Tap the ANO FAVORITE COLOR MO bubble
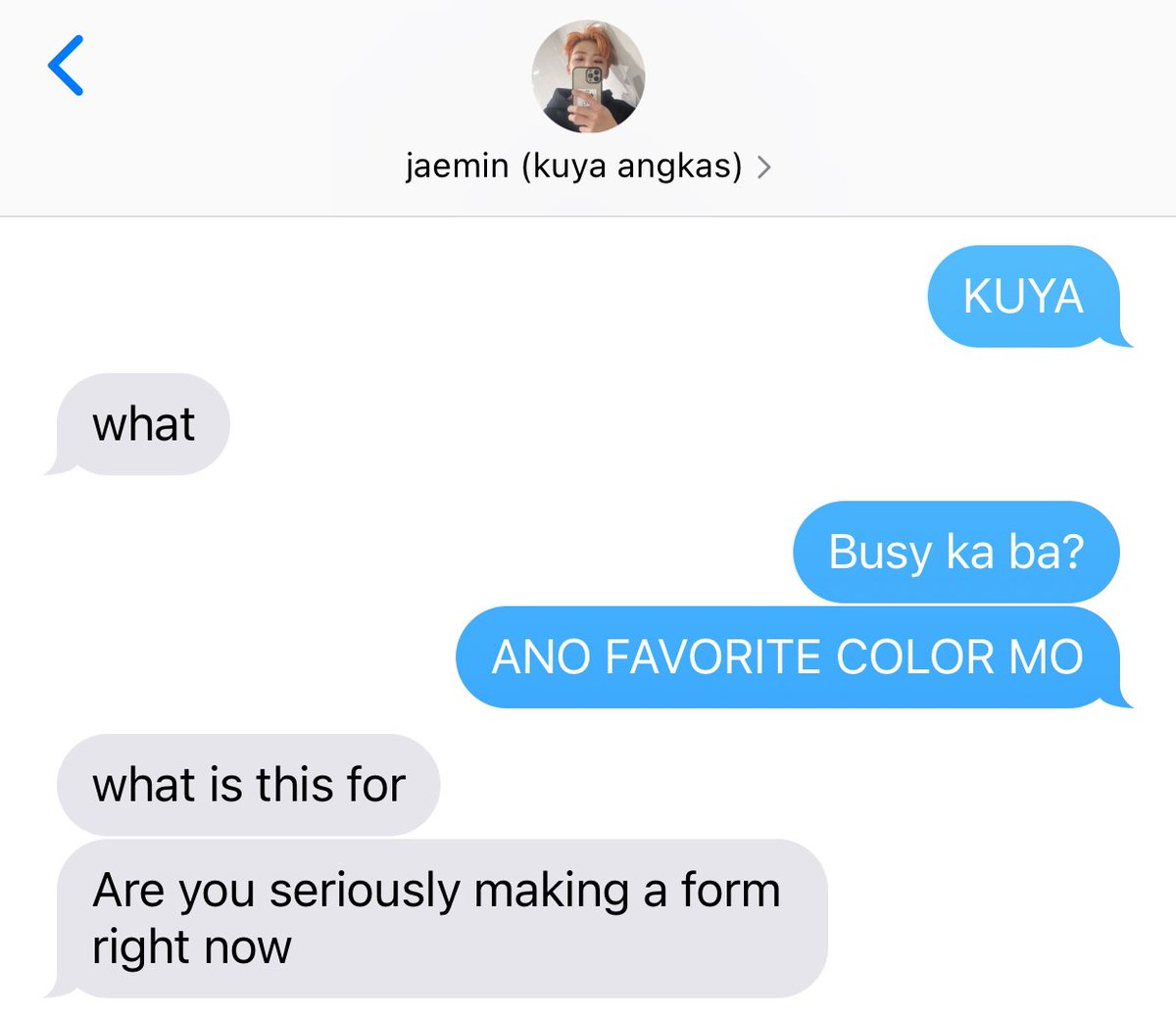Screen dimensions: 1176x1018 click(x=790, y=656)
